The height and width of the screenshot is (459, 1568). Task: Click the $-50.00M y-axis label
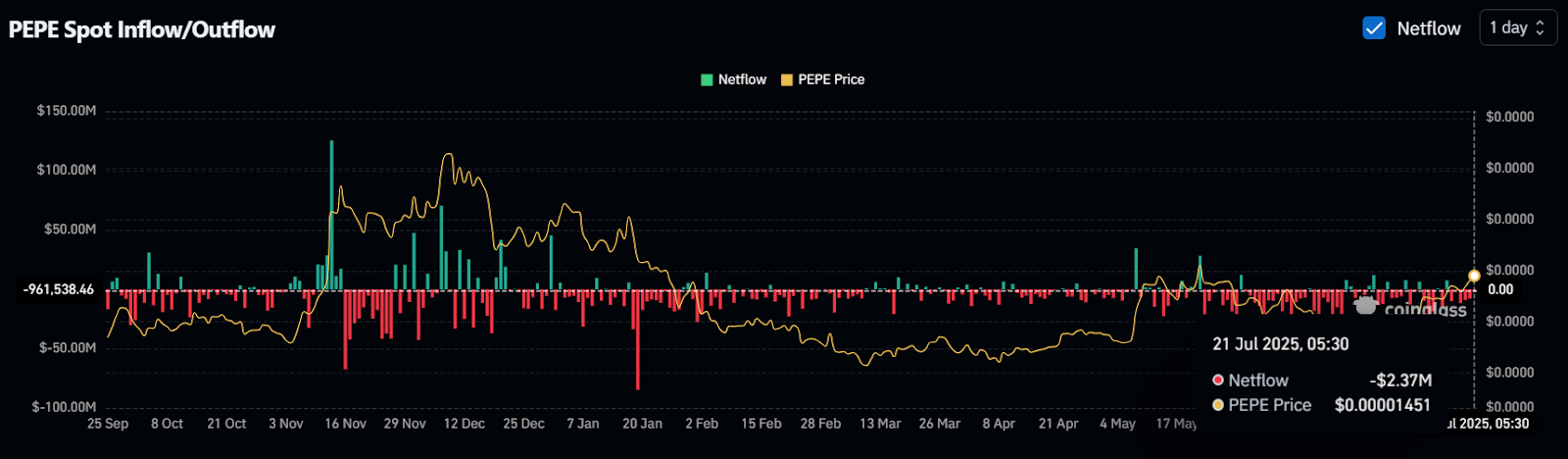coord(68,347)
